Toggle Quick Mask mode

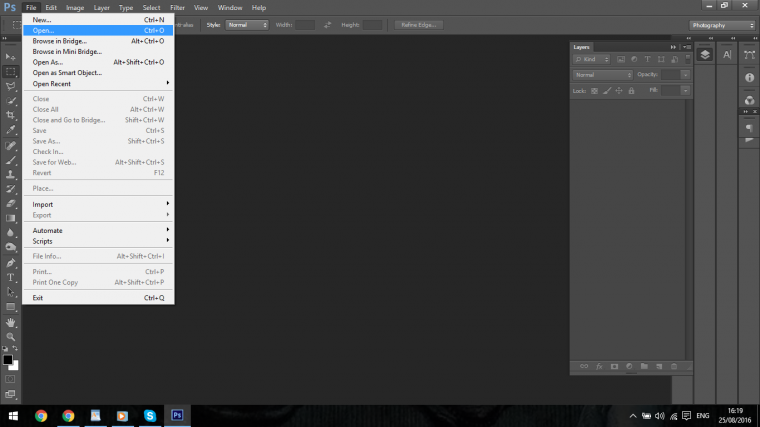click(10, 379)
